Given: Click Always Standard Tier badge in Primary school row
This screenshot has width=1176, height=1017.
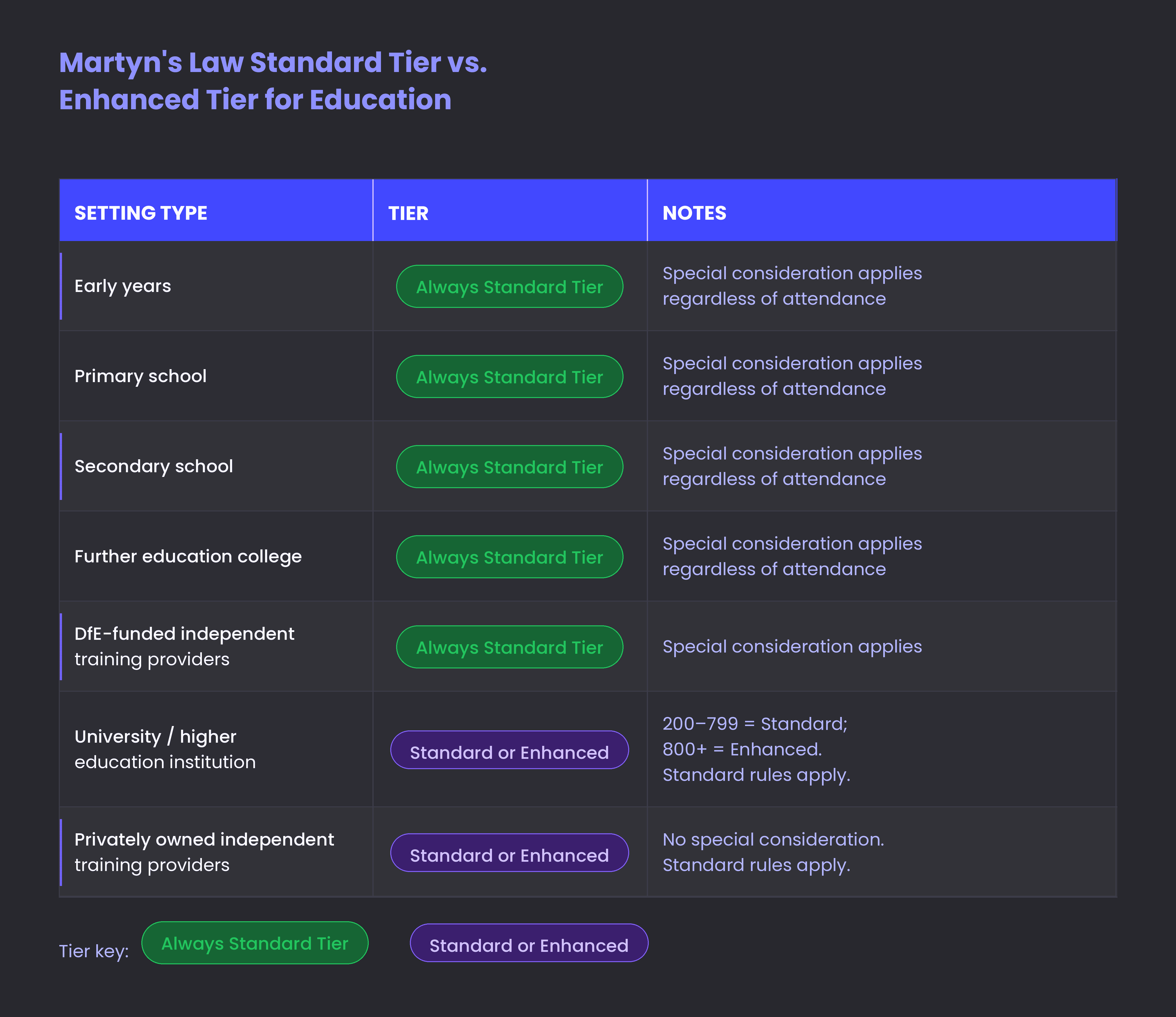Looking at the screenshot, I should 509,377.
